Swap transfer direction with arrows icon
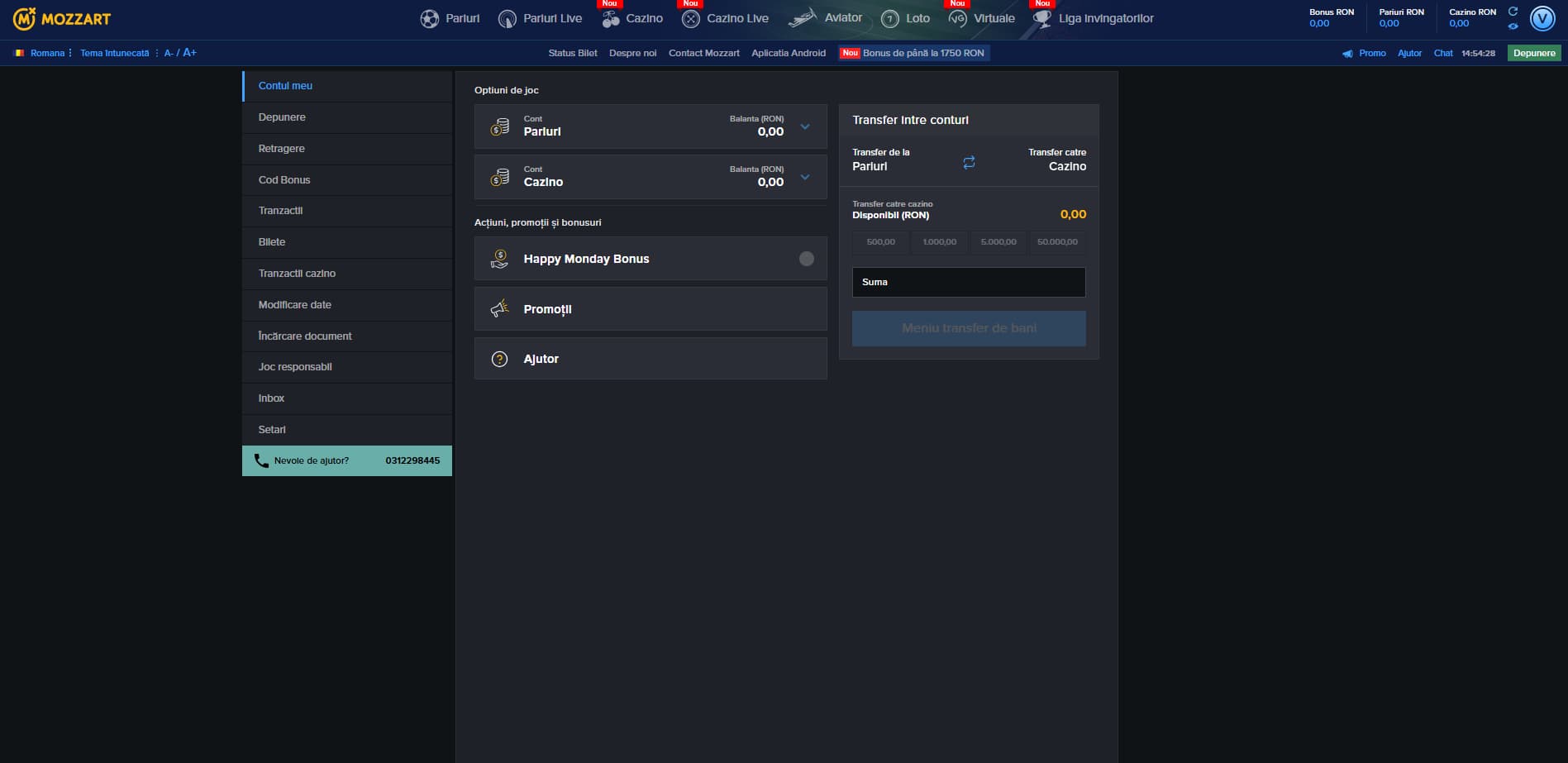The image size is (1568, 763). tap(969, 163)
